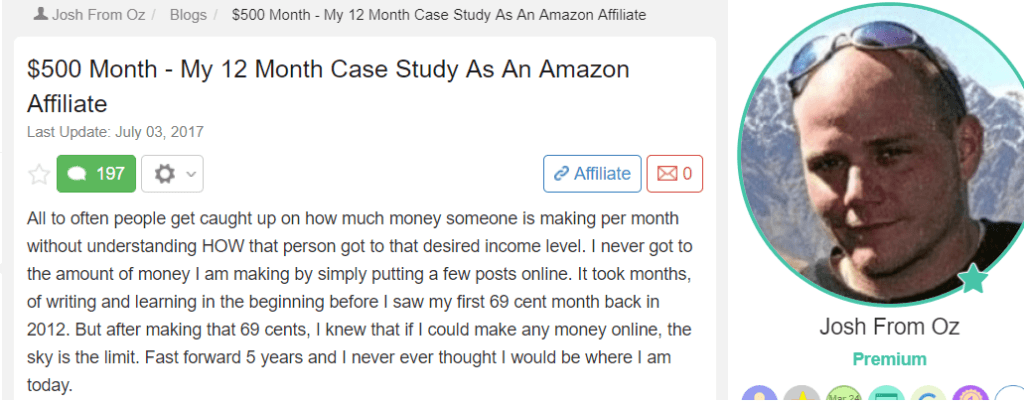Open the 197 comments button
The image size is (1024, 404).
96,173
